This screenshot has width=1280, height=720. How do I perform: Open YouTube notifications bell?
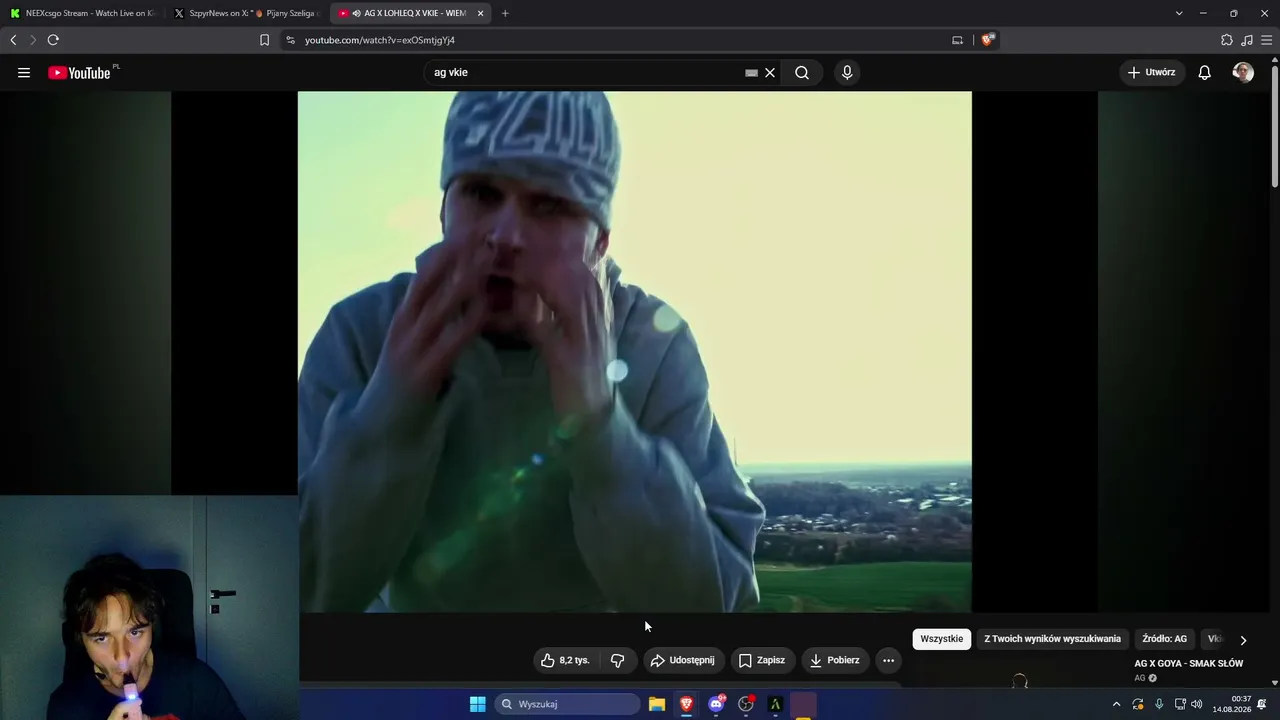click(1205, 72)
